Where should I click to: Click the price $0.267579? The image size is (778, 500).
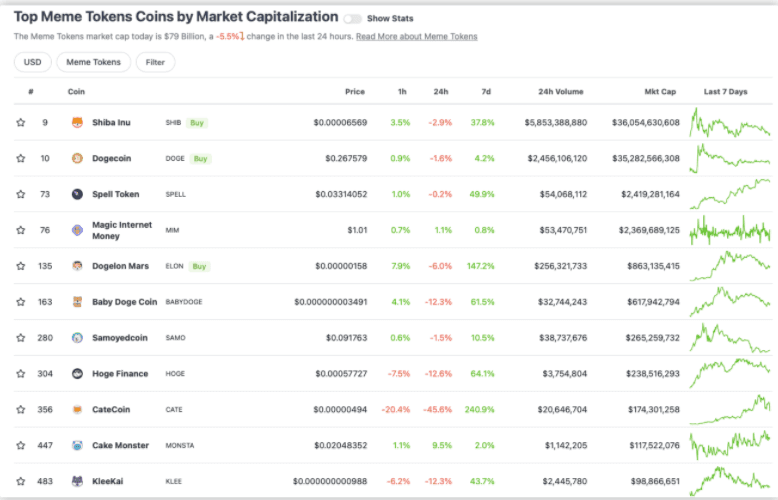click(x=346, y=158)
